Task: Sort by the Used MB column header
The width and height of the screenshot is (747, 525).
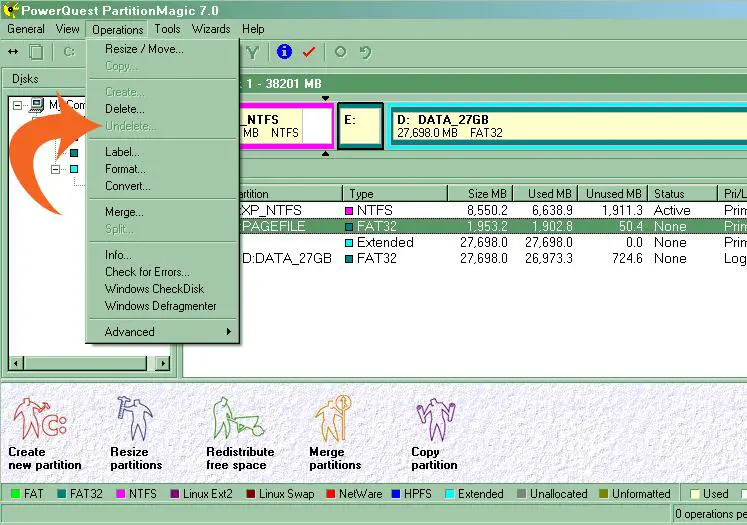Action: 545,193
